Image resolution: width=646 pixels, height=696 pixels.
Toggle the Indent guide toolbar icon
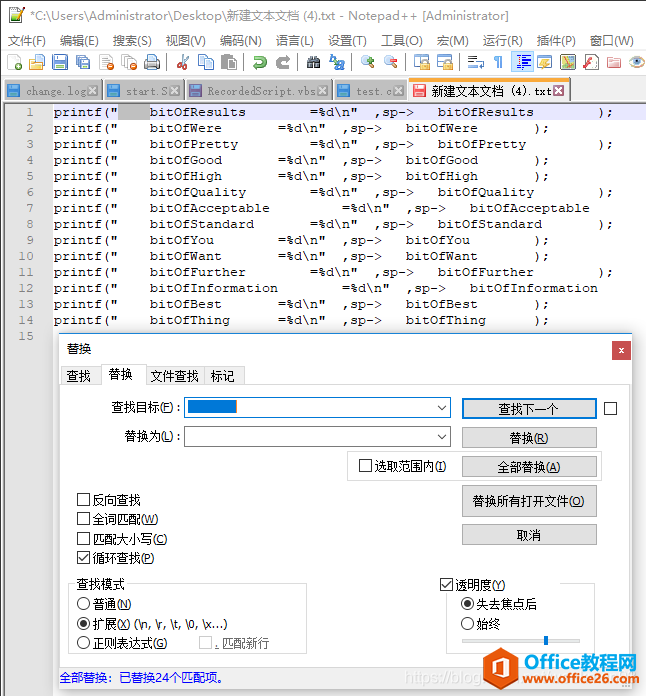point(523,62)
